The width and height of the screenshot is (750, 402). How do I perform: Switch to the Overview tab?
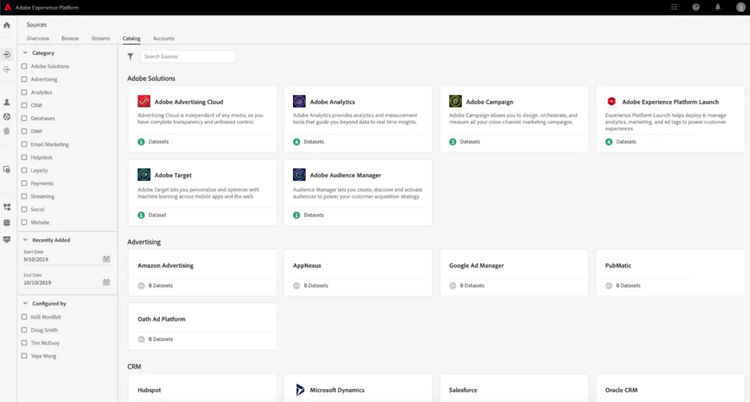(38, 38)
